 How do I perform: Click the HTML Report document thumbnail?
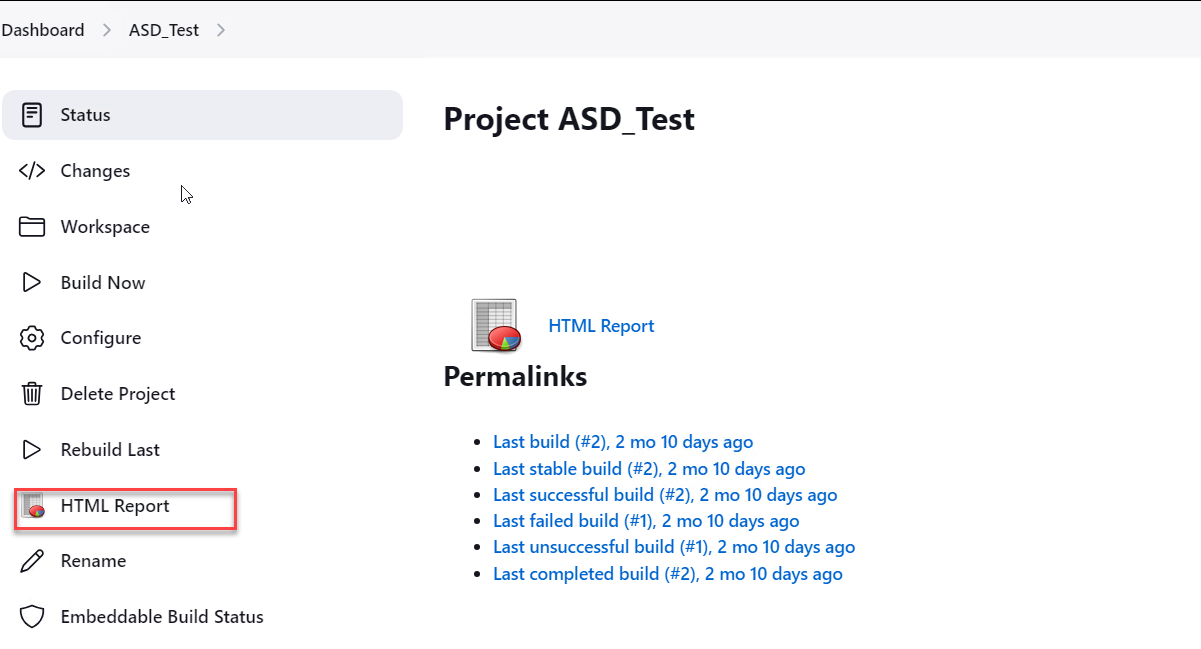click(494, 325)
